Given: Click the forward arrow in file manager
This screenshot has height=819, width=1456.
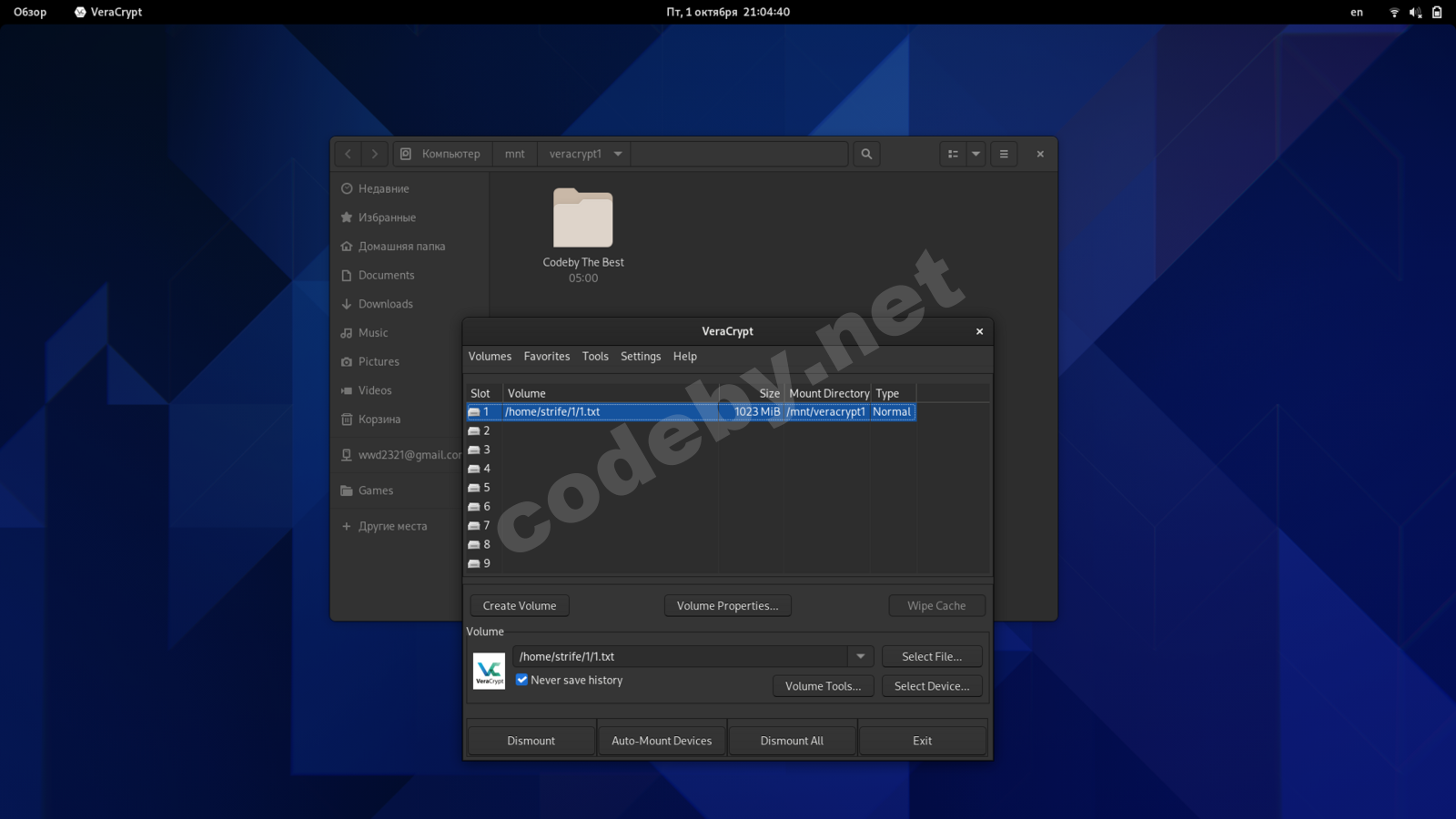Looking at the screenshot, I should tap(374, 154).
